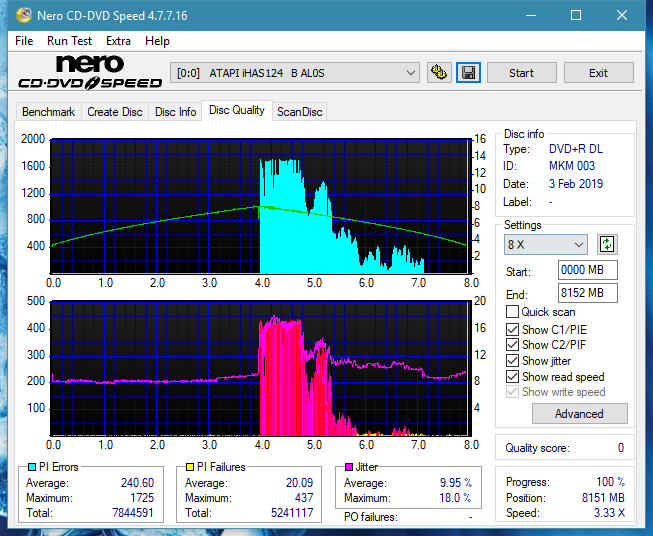Click the disc date 3 Feb 2019
This screenshot has width=653, height=536.
tap(576, 184)
